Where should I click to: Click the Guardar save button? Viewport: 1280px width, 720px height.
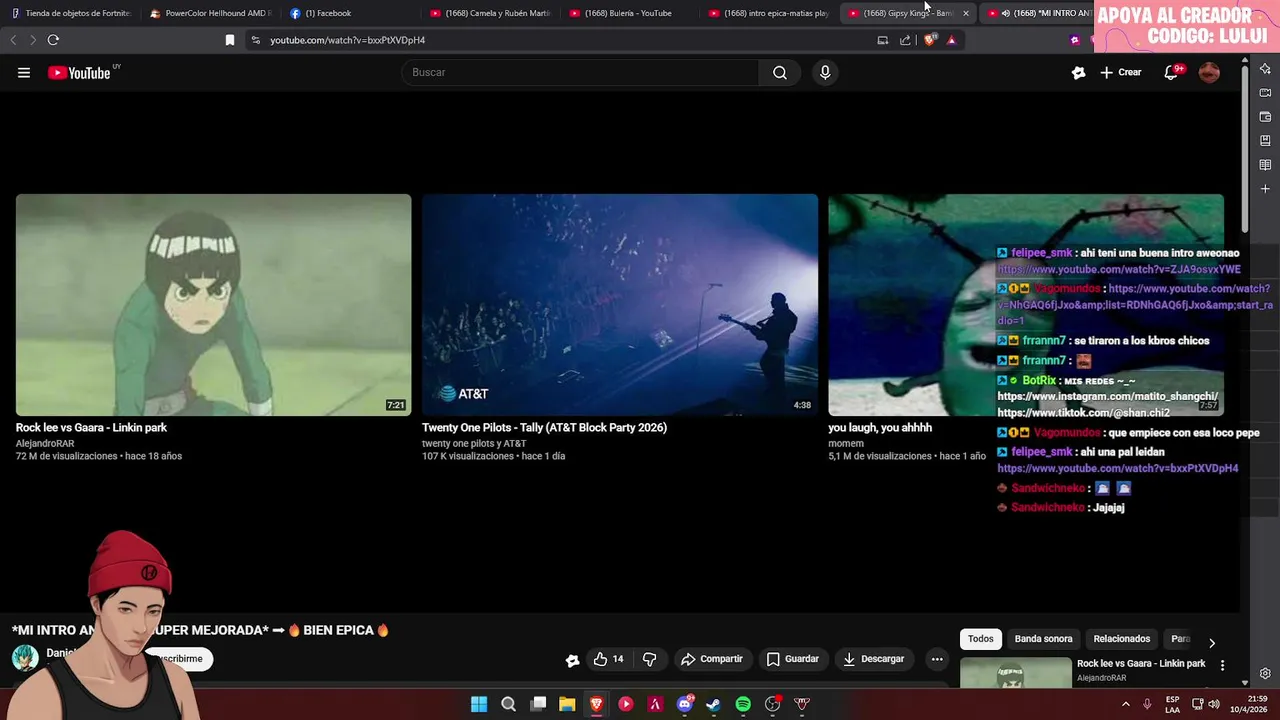(x=793, y=659)
